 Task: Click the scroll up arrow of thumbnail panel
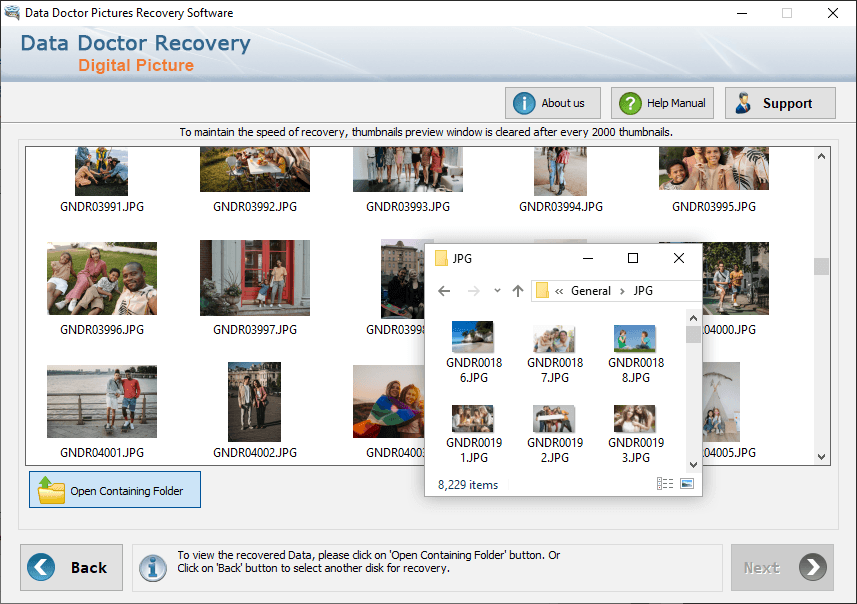821,156
